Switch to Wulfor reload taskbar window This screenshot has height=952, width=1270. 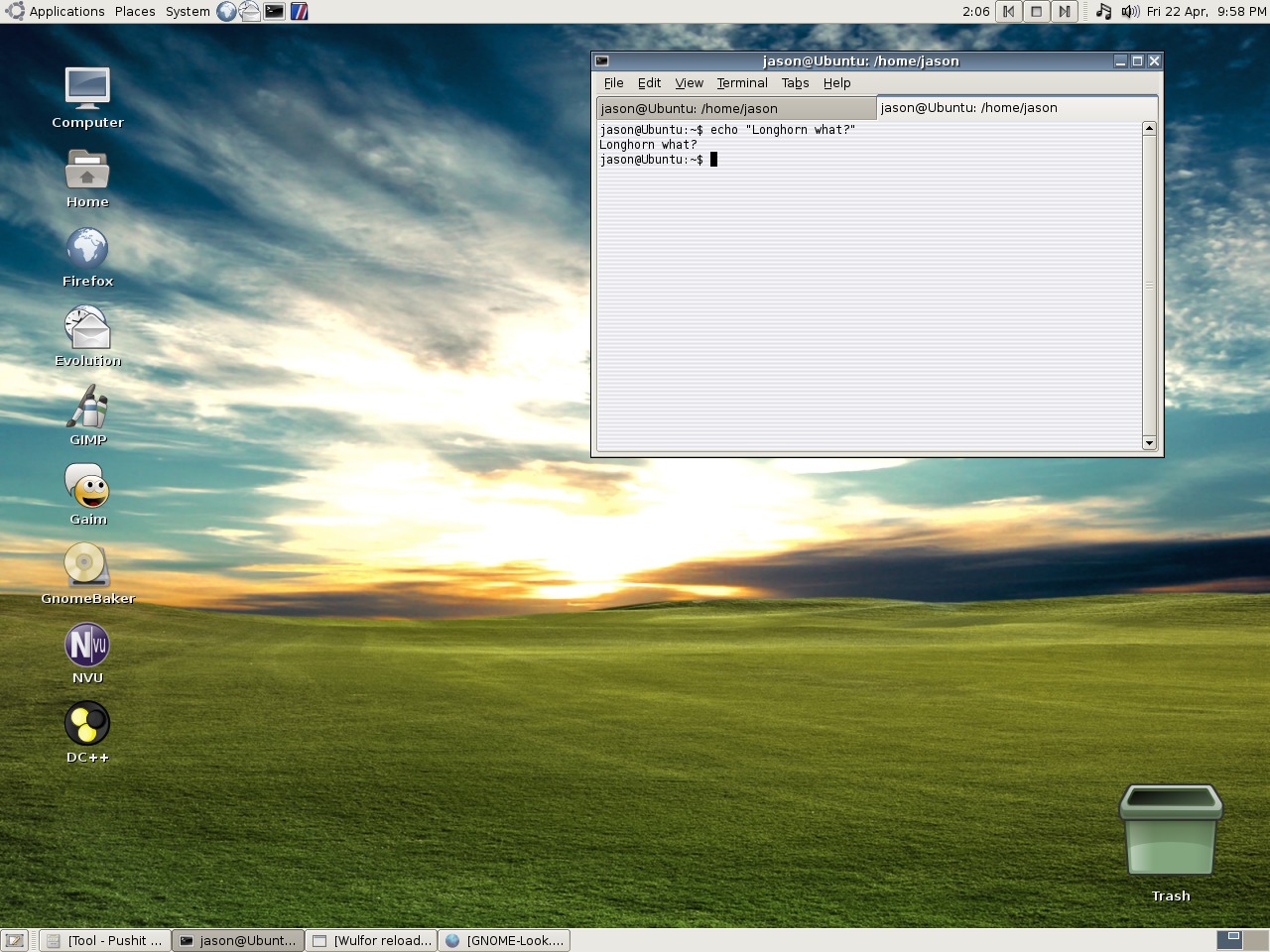click(371, 941)
